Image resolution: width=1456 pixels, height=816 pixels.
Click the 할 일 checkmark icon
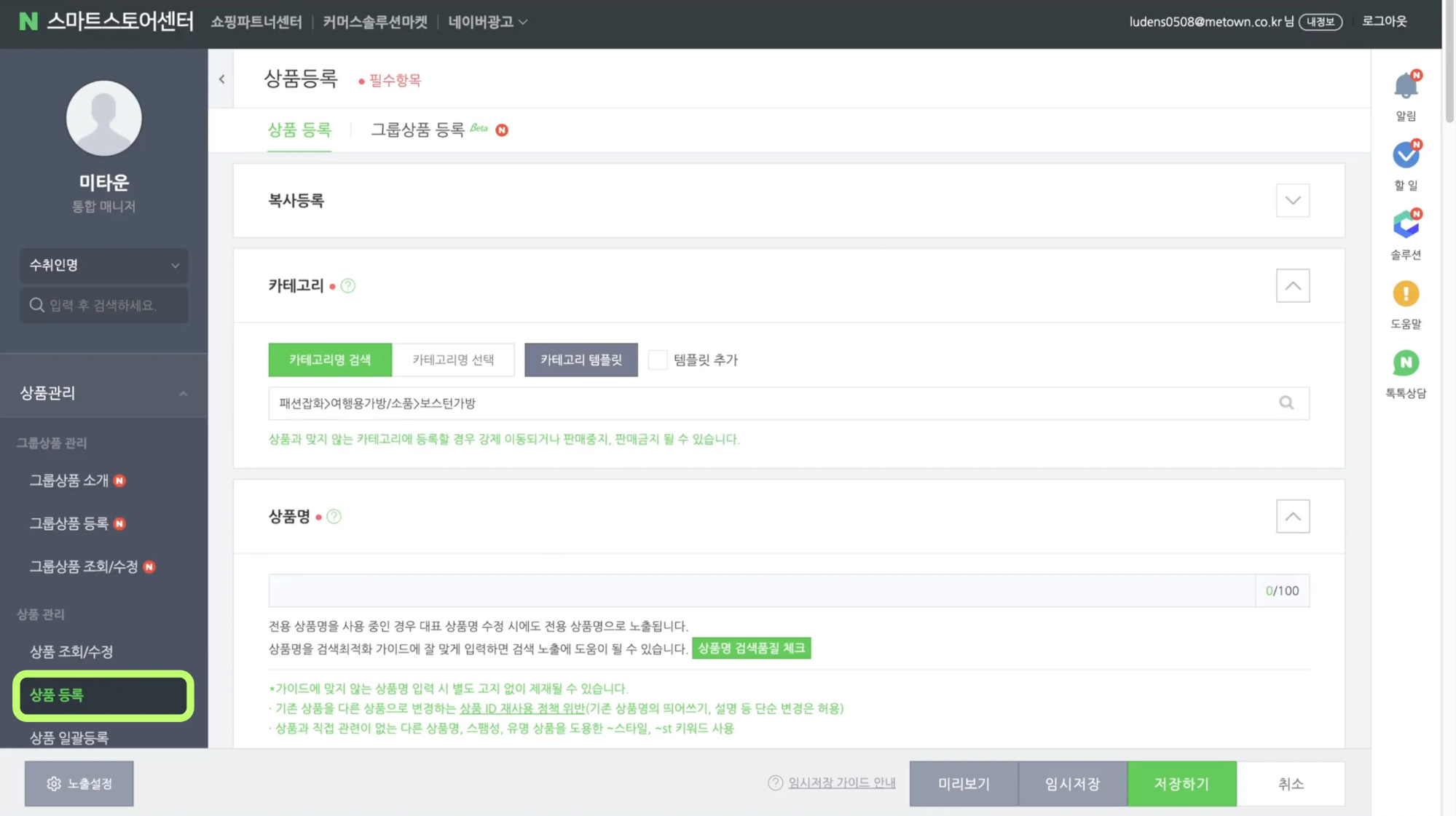[x=1405, y=154]
